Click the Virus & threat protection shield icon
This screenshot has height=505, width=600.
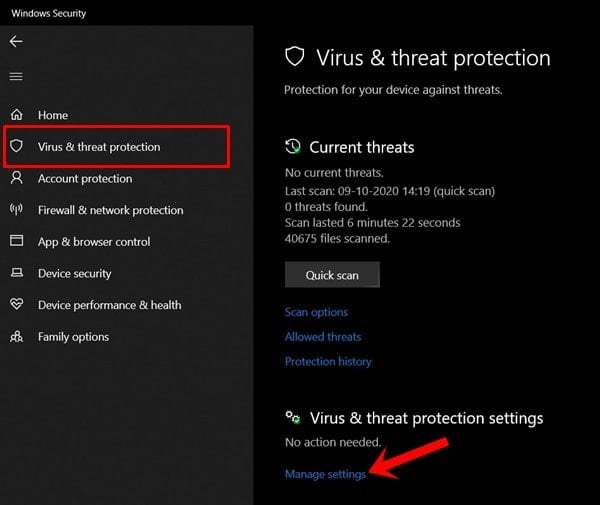tap(17, 147)
